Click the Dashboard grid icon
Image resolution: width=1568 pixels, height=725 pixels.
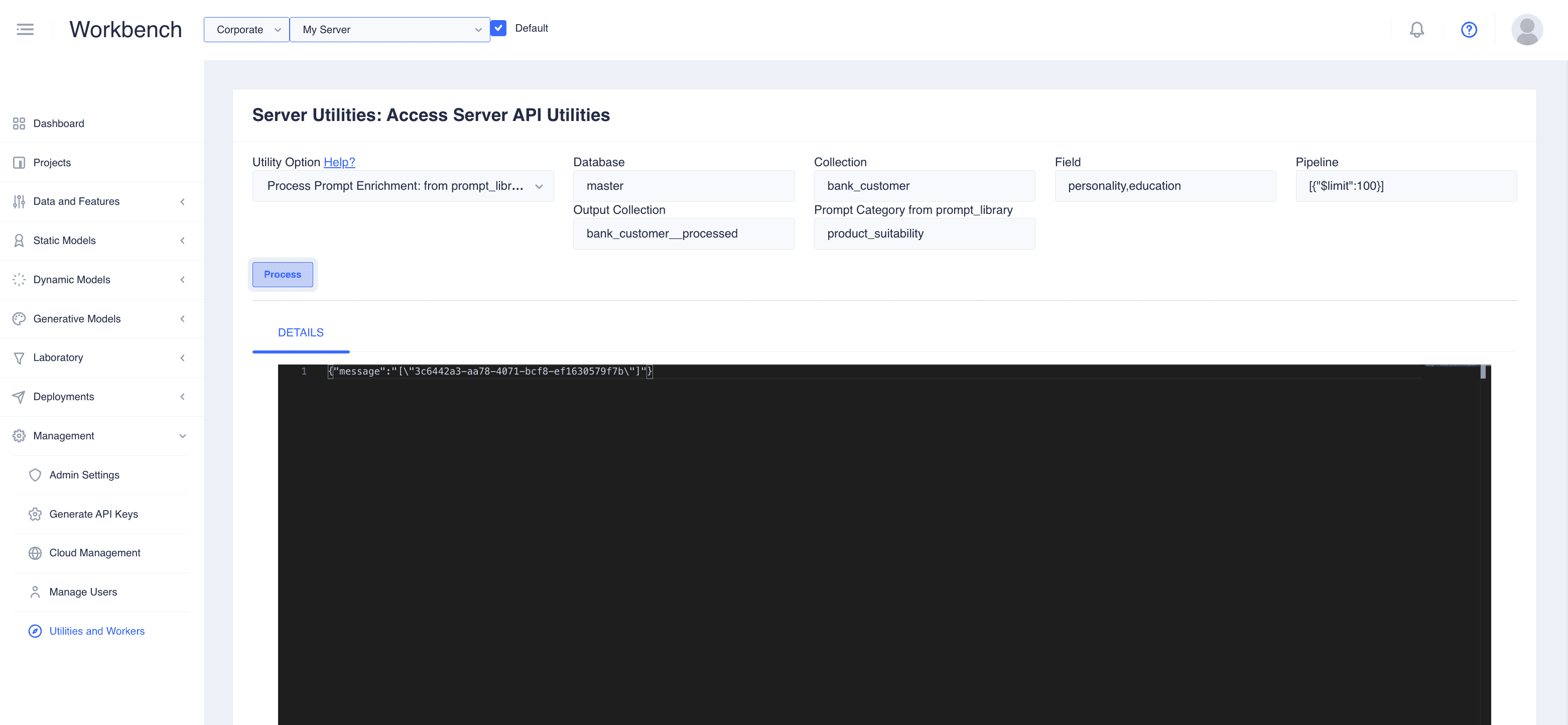tap(19, 124)
